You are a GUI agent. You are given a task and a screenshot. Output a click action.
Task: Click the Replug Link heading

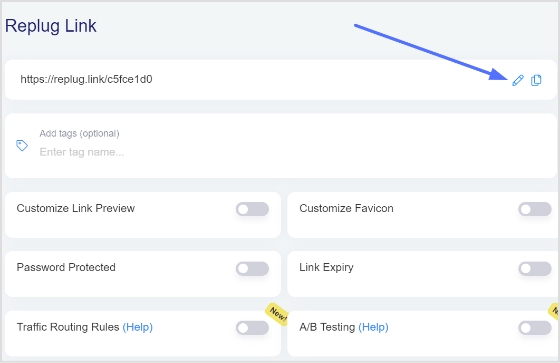tap(51, 26)
